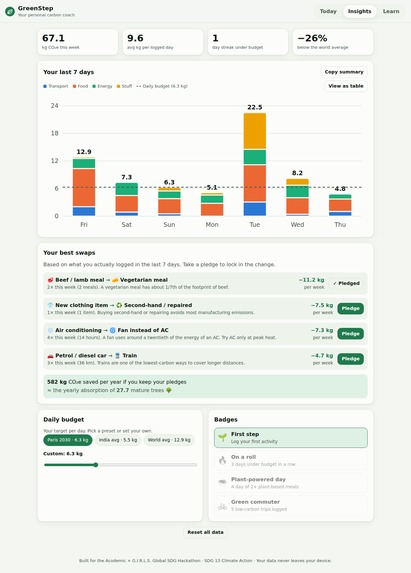Click the Daily budget legend dashed entry
The width and height of the screenshot is (411, 573).
click(x=162, y=86)
